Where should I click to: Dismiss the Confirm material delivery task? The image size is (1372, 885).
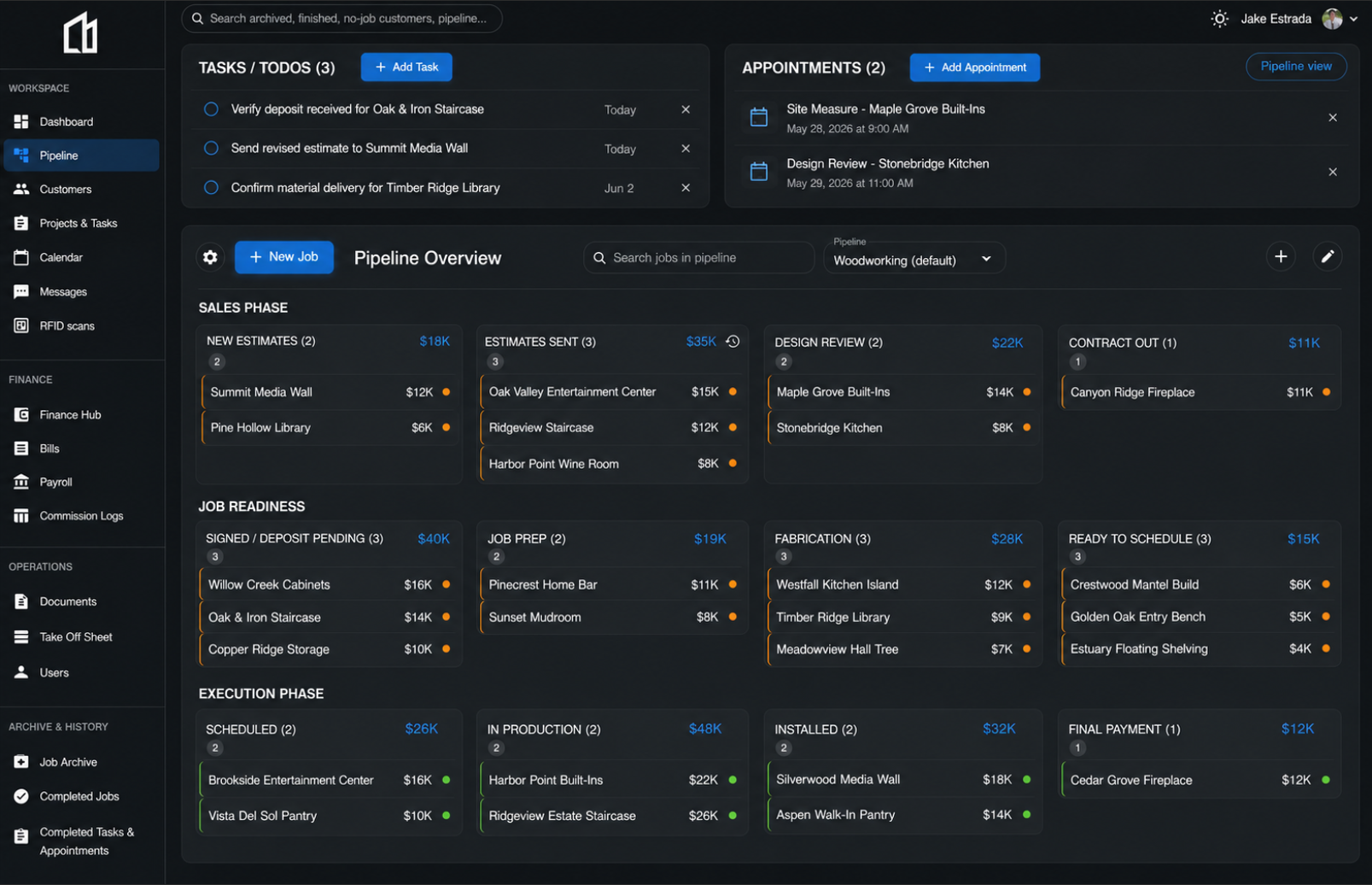686,188
